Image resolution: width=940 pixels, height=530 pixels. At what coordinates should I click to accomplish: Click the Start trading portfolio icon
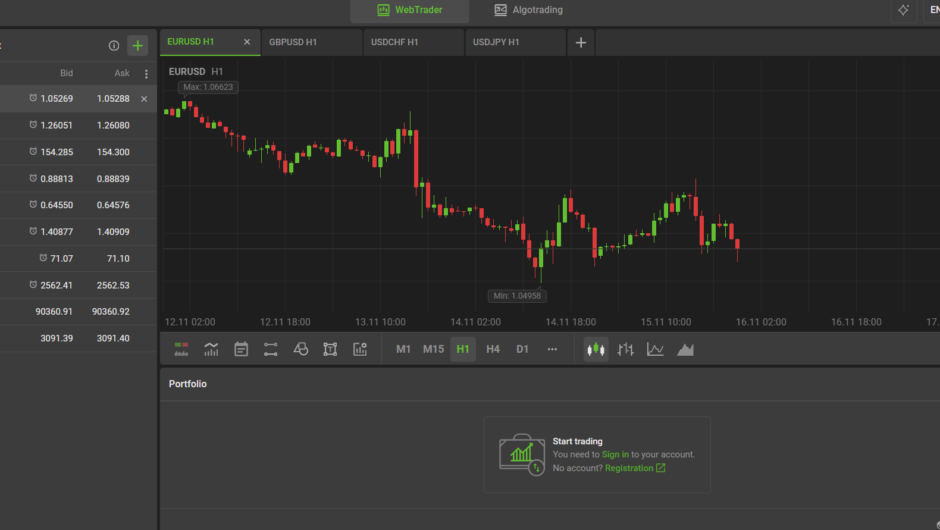point(522,455)
